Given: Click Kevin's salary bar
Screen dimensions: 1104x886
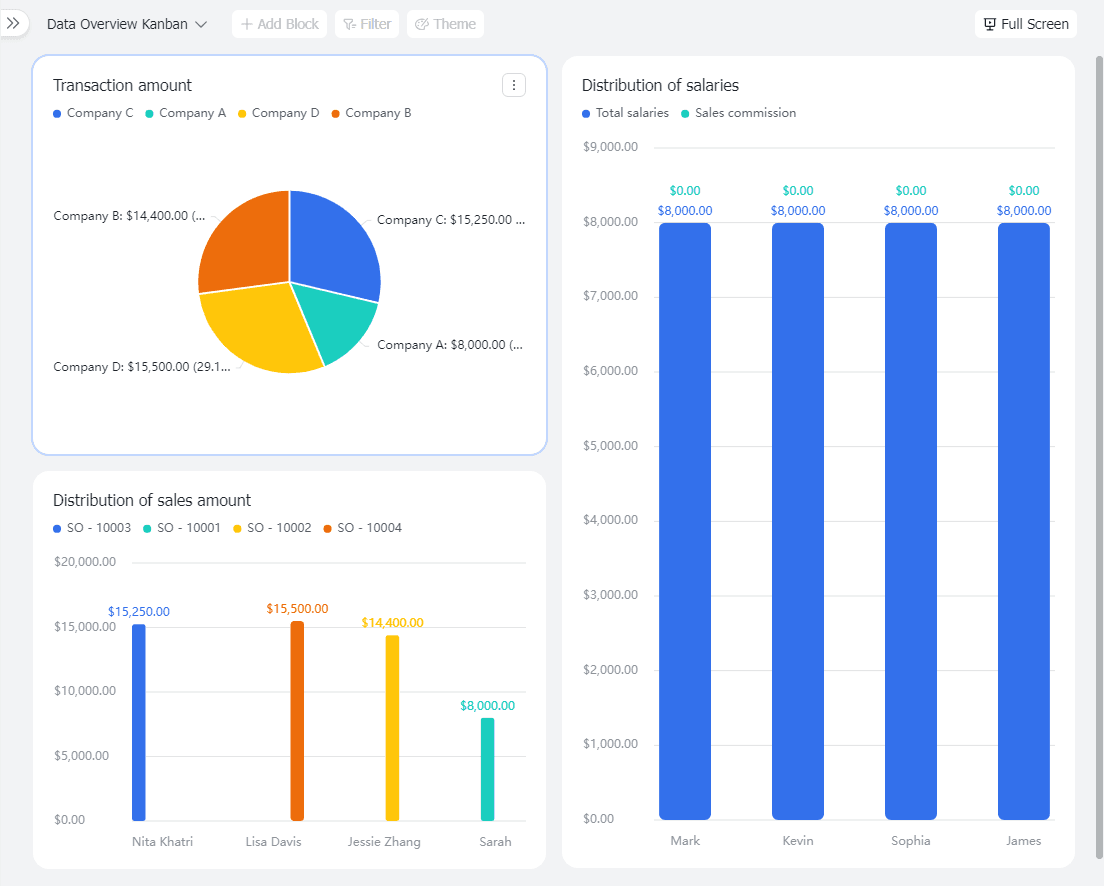Looking at the screenshot, I should click(x=798, y=521).
